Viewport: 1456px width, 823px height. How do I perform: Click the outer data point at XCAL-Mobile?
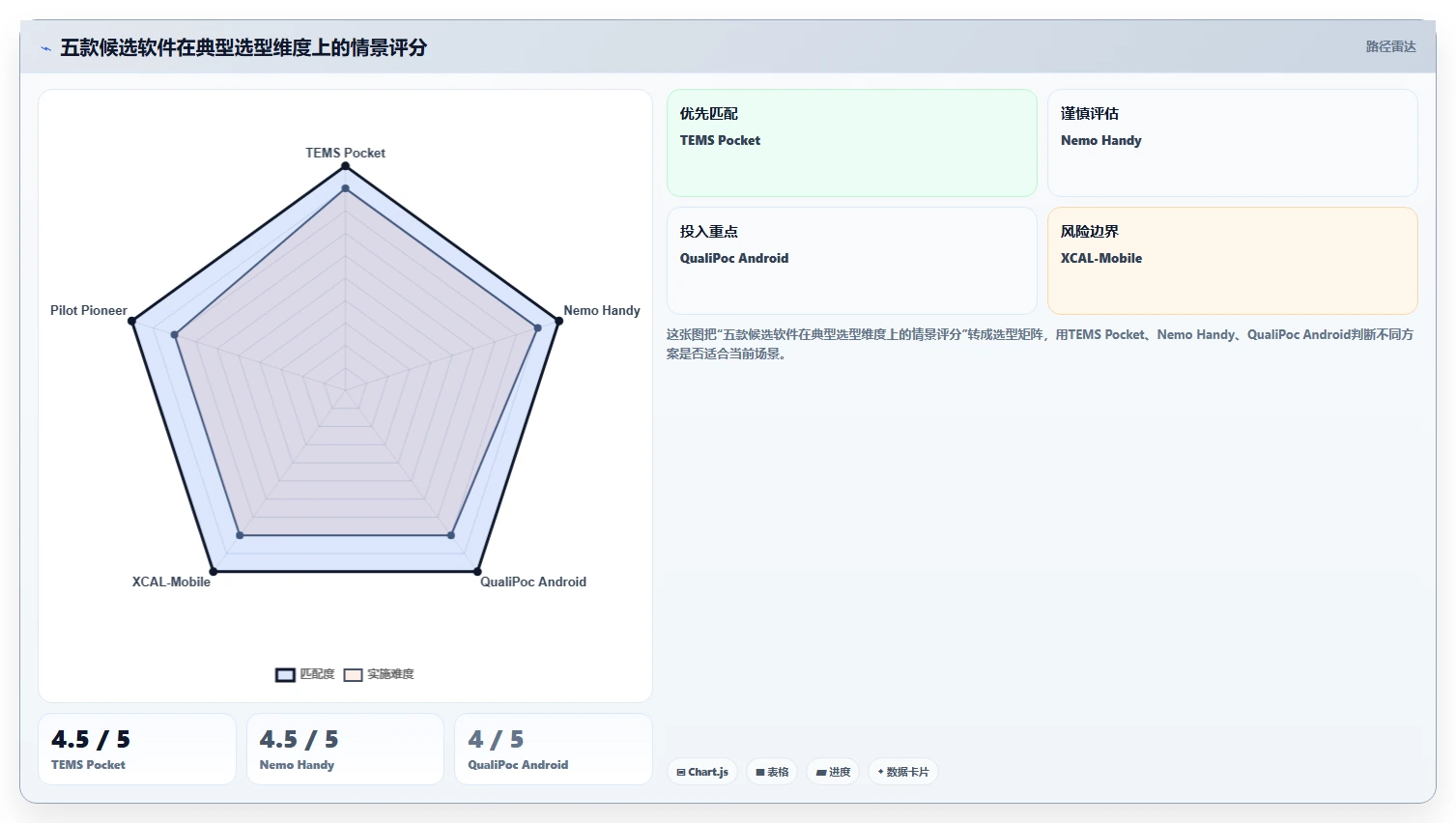point(213,571)
